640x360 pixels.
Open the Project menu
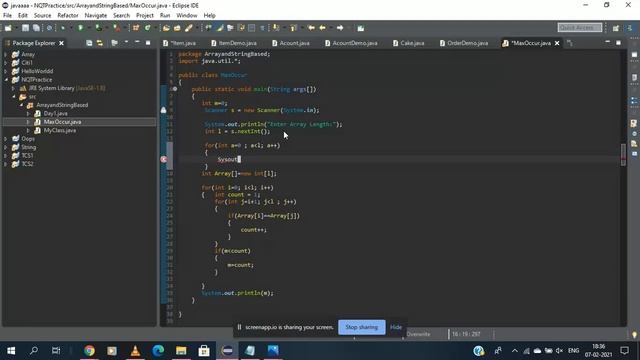(144, 16)
